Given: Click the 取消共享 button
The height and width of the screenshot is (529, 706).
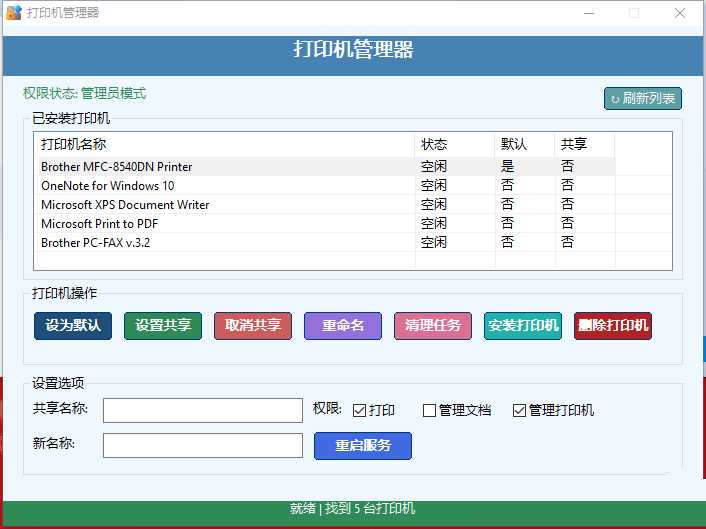Looking at the screenshot, I should point(253,326).
